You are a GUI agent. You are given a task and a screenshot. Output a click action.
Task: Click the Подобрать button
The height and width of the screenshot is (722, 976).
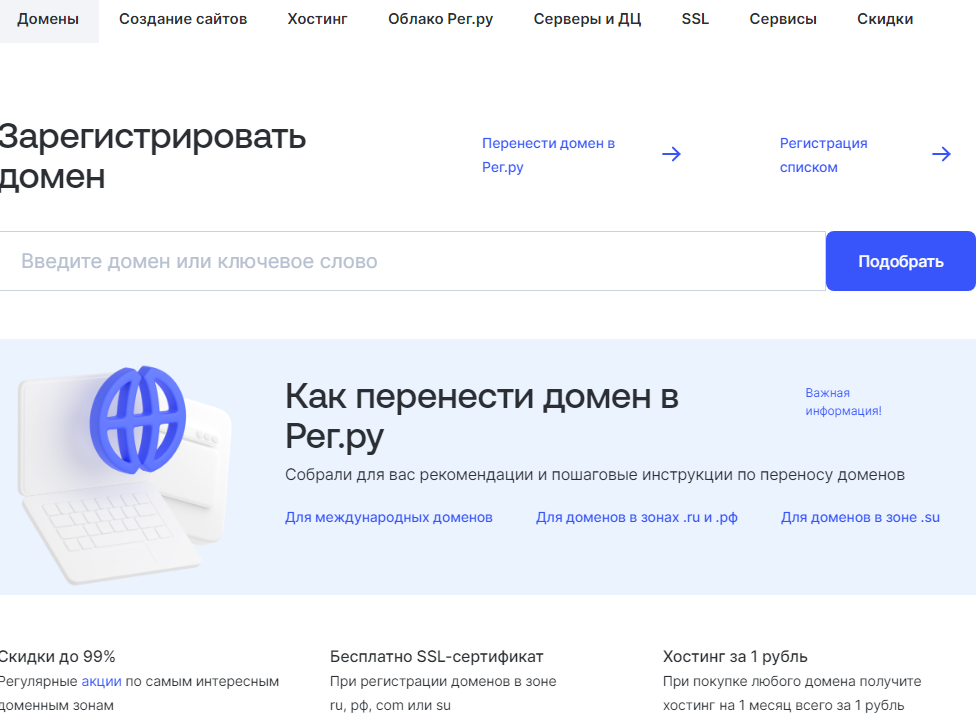pyautogui.click(x=901, y=261)
